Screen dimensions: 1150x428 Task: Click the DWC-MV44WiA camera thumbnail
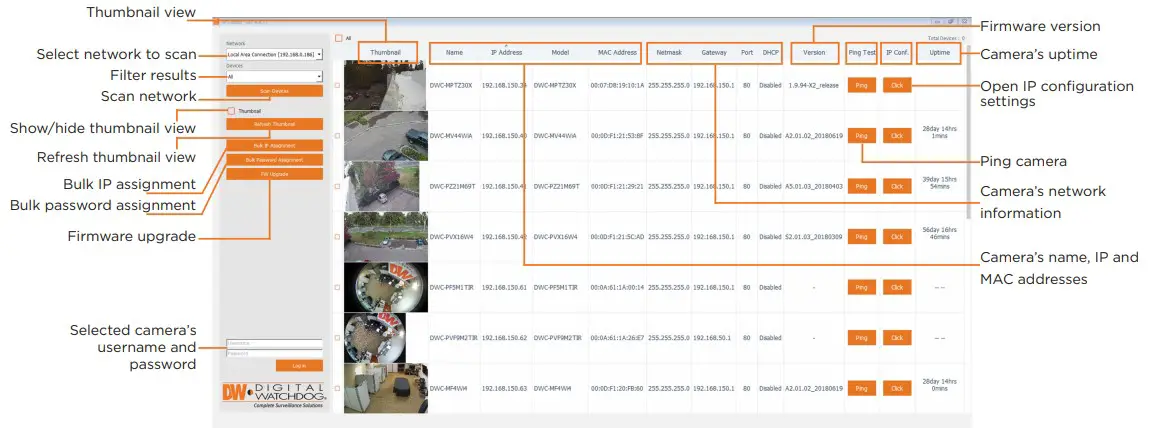point(386,136)
